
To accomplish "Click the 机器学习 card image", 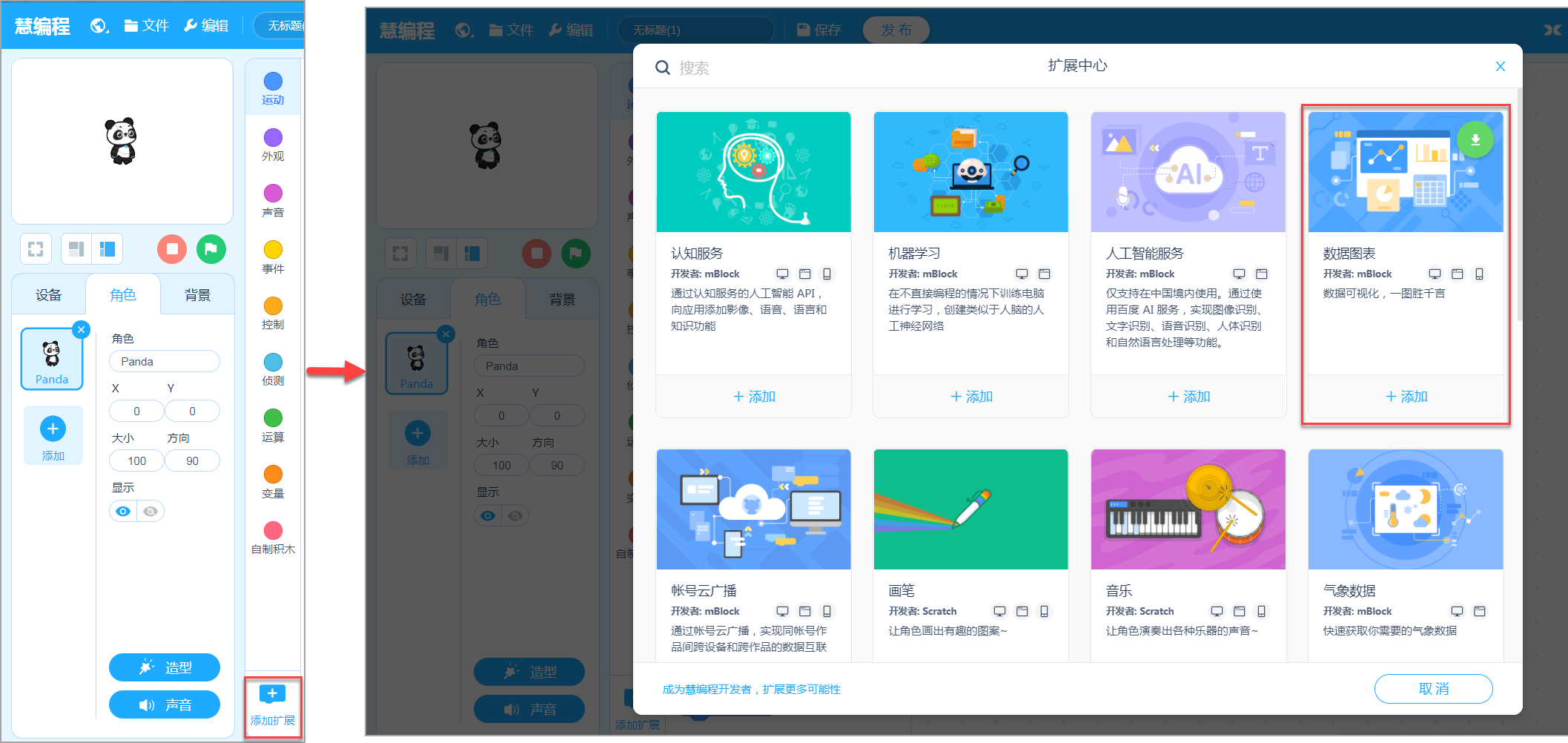I will 971,172.
